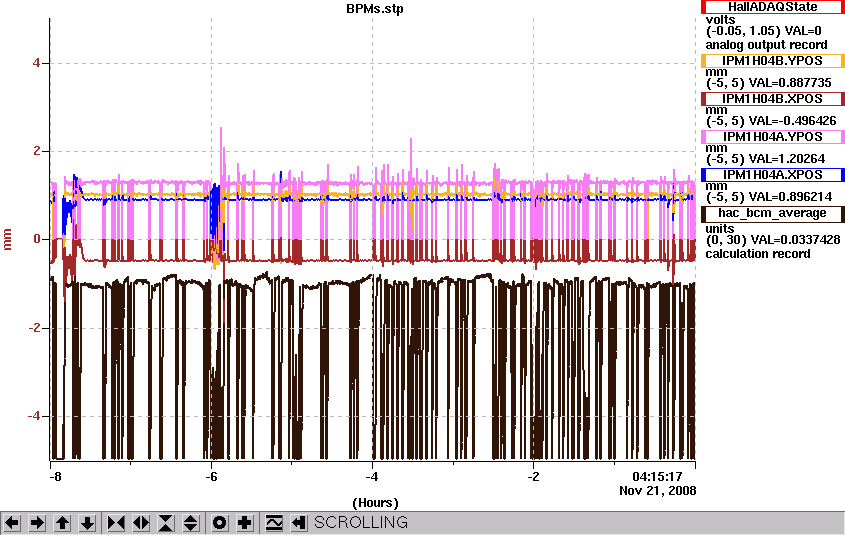Click the 'analog output record' description
The width and height of the screenshot is (845, 535).
click(766, 45)
